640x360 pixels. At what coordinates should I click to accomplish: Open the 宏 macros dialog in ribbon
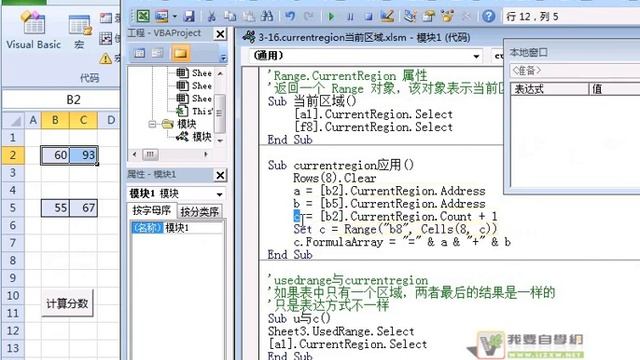[x=79, y=32]
